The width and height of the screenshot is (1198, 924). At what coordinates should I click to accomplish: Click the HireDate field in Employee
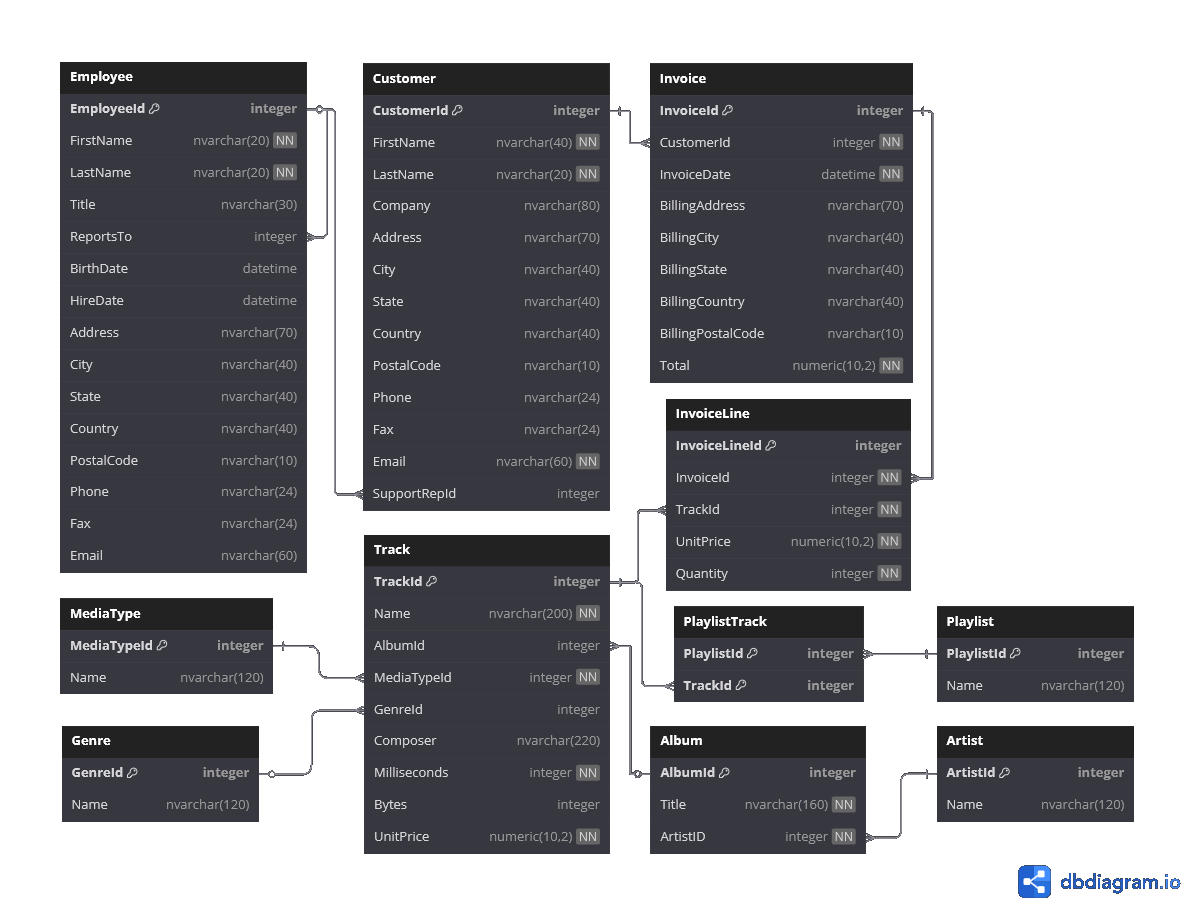pos(183,300)
